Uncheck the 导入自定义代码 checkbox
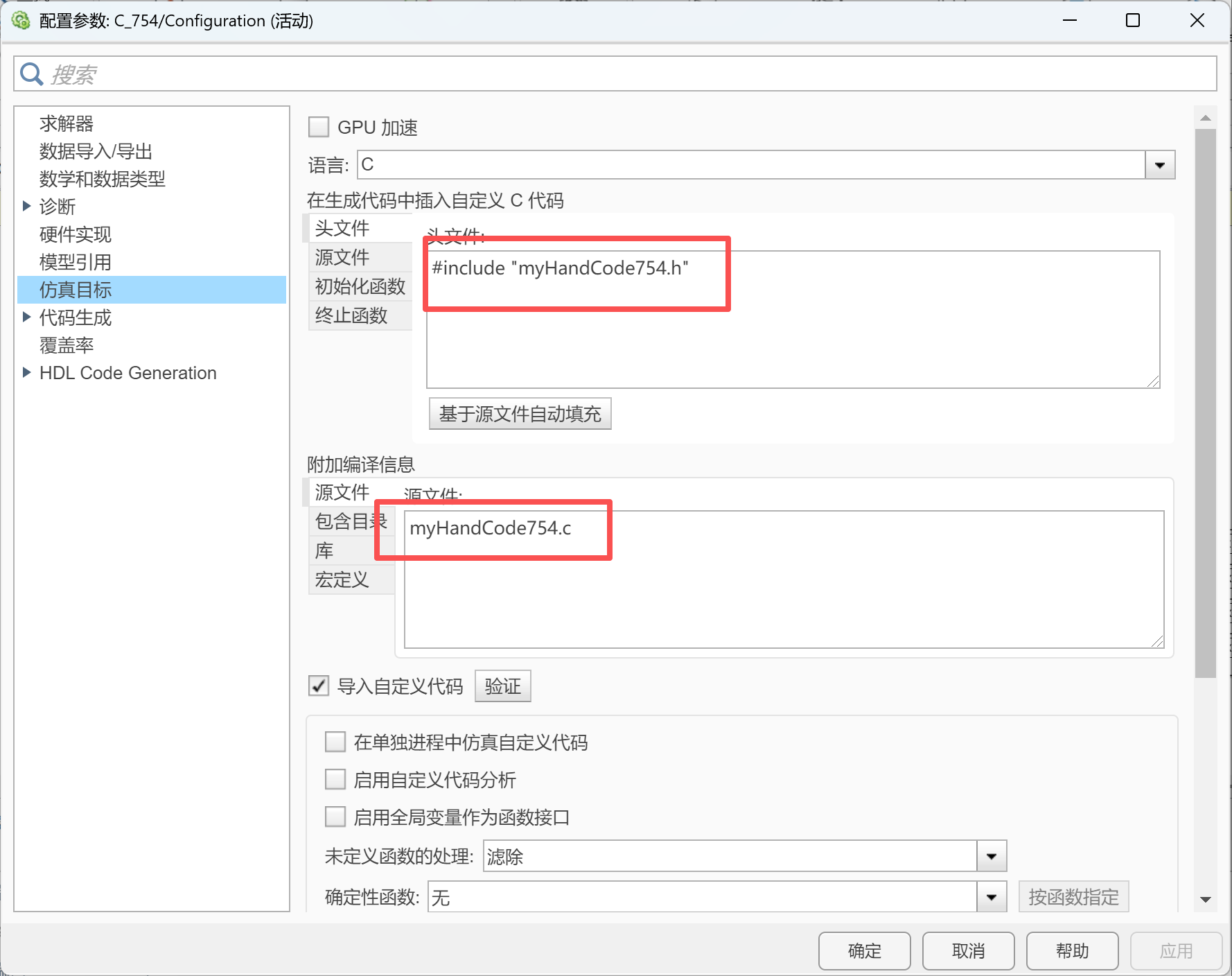Screen dimensions: 1232x976 319,686
